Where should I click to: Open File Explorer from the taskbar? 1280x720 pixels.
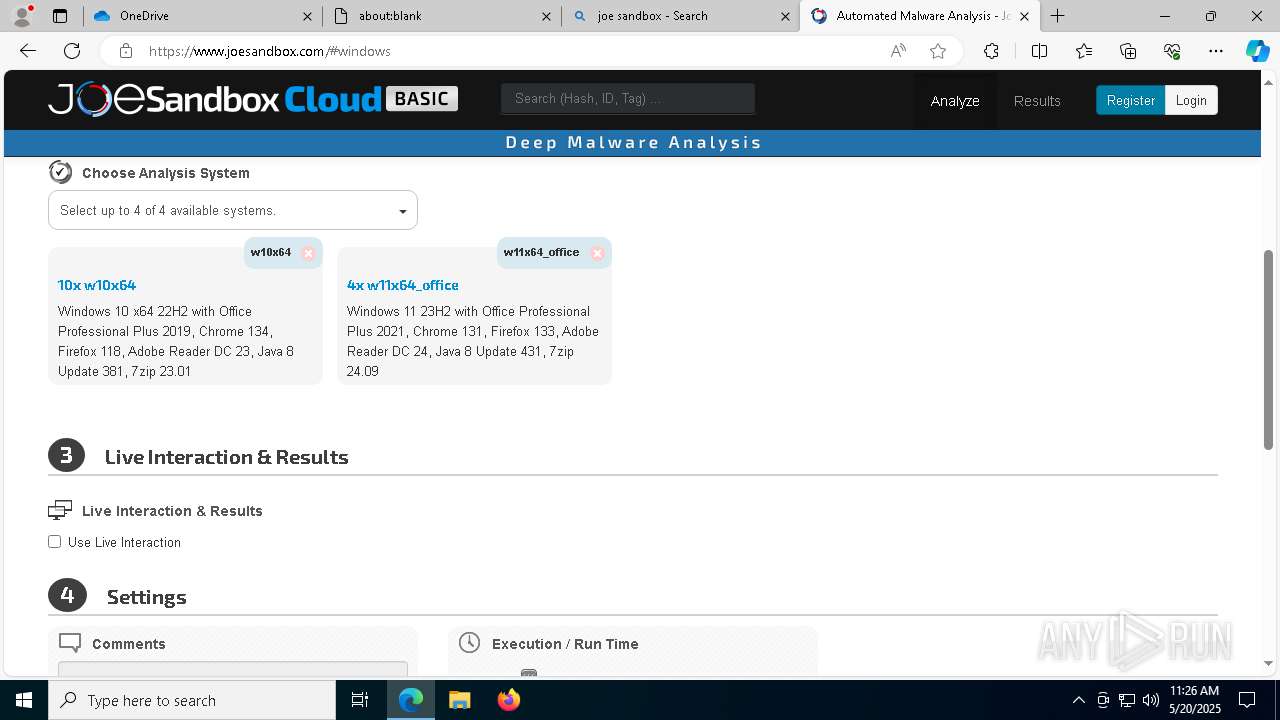point(459,700)
